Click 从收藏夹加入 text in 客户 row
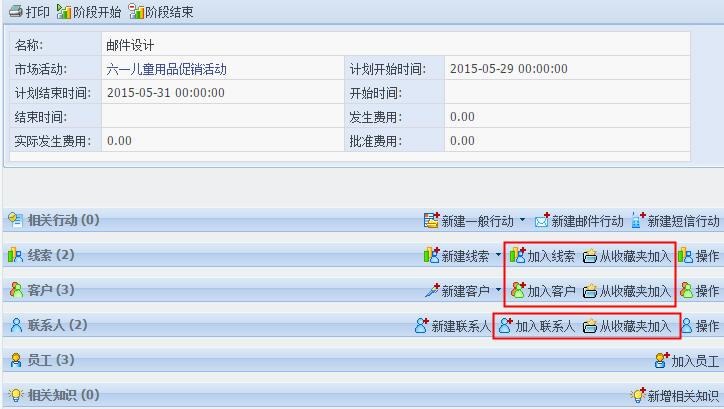The width and height of the screenshot is (724, 409). click(x=635, y=291)
